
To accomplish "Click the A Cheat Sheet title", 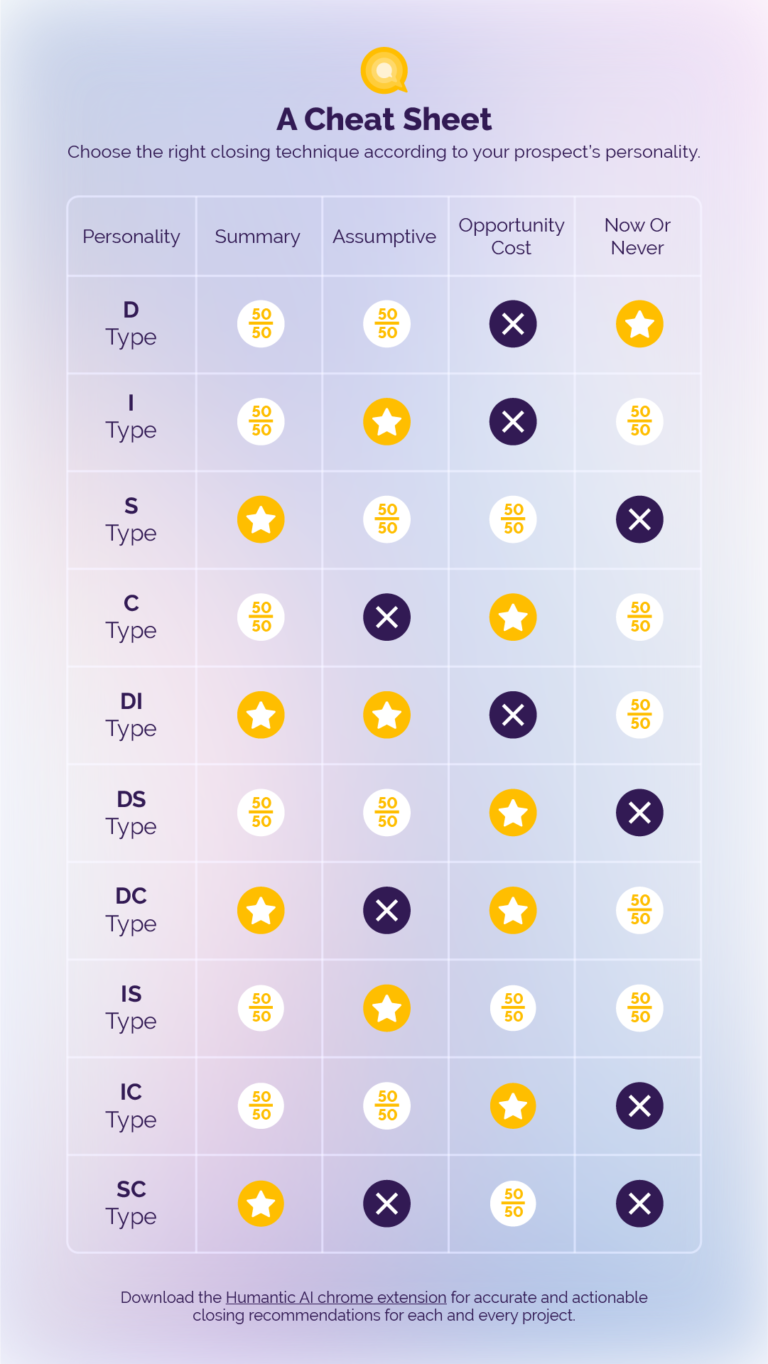I will point(384,120).
